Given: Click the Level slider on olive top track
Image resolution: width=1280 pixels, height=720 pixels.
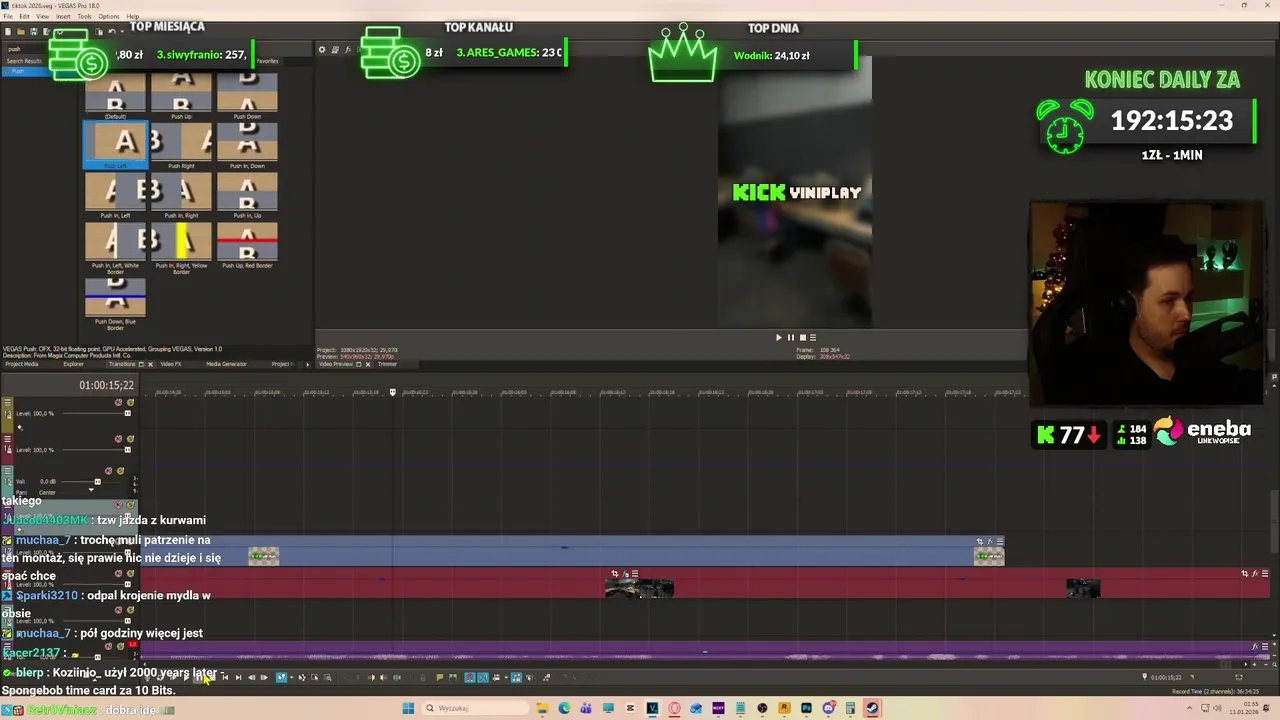Looking at the screenshot, I should click(97, 413).
